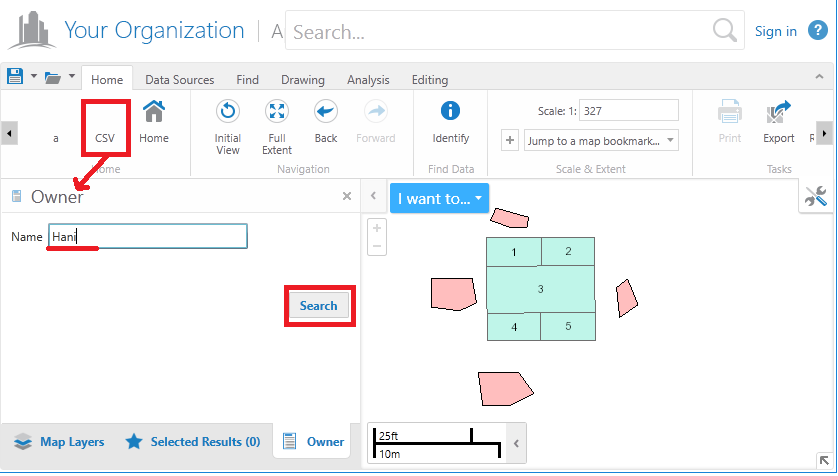Screen dimensions: 838x476
Task: Click the 'a' toolbar item
Action: pyautogui.click(x=56, y=138)
